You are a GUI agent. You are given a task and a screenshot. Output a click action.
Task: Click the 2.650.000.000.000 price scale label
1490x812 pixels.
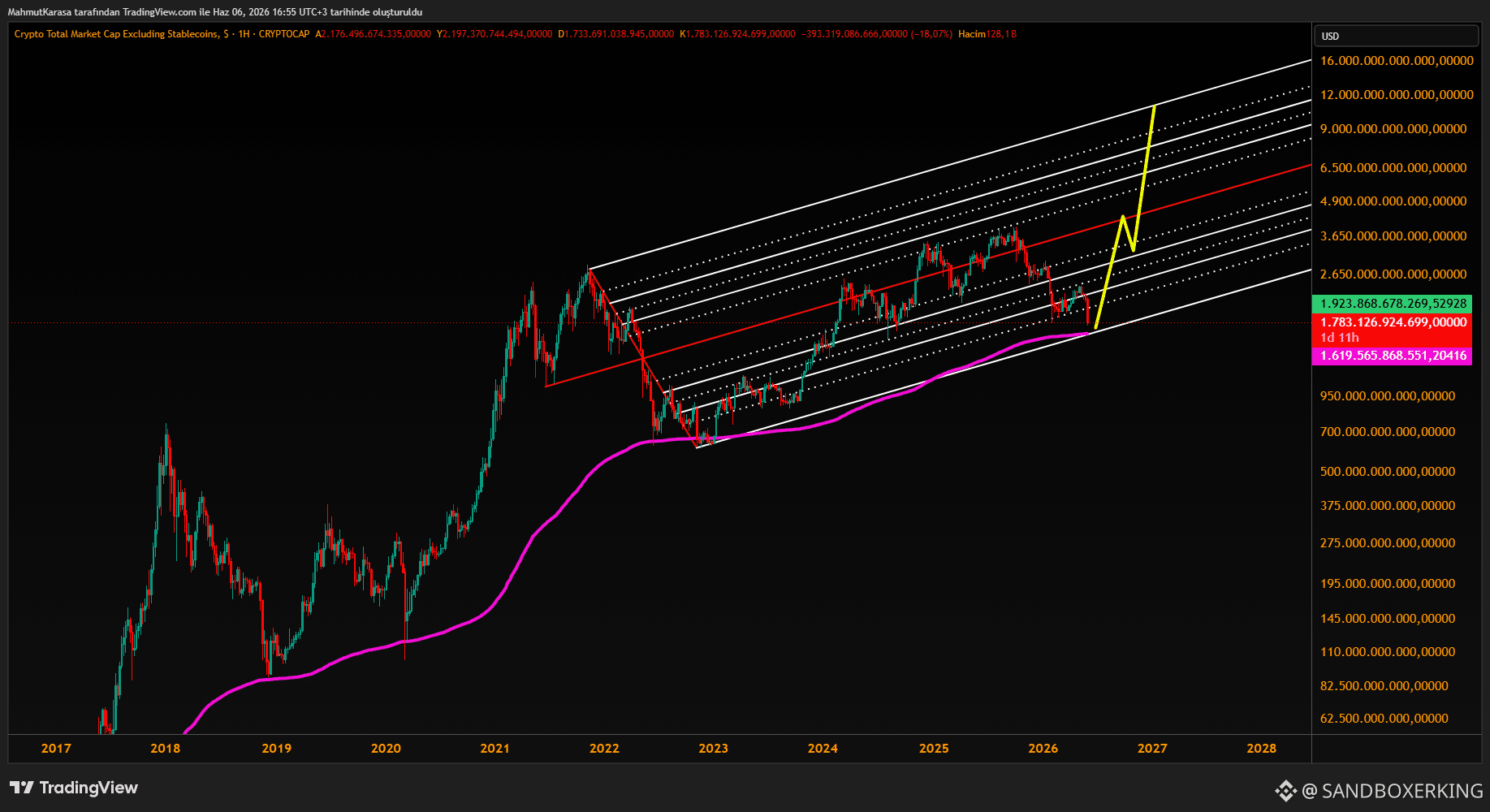(x=1393, y=274)
